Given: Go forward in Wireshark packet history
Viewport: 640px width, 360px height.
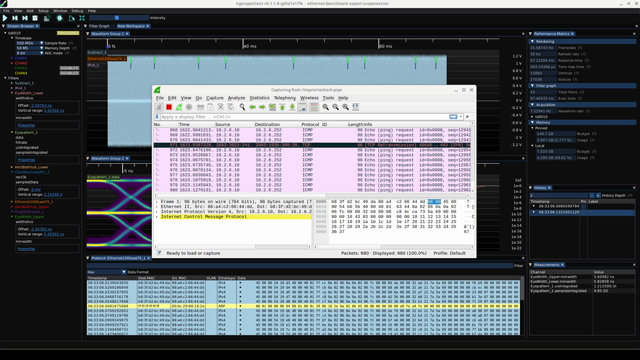Looking at the screenshot, I should [262, 107].
